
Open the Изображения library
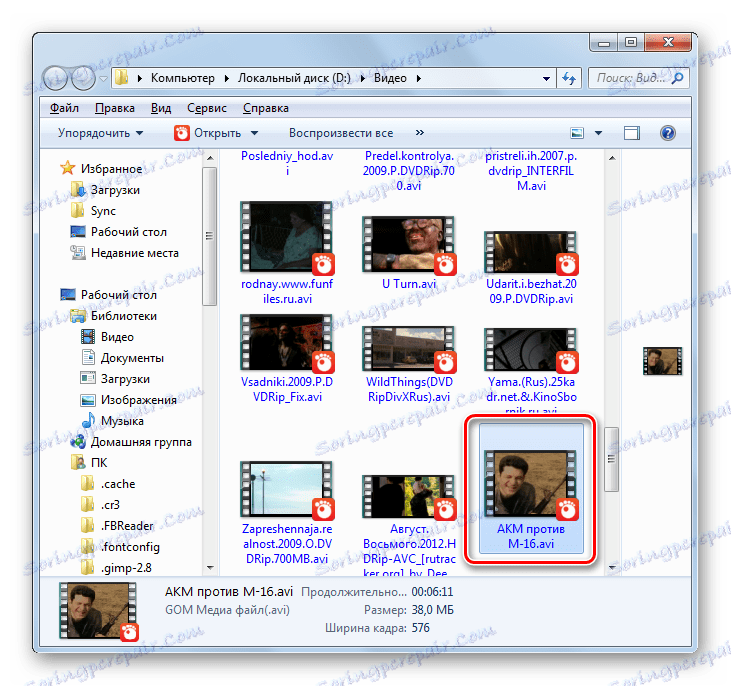coord(129,400)
